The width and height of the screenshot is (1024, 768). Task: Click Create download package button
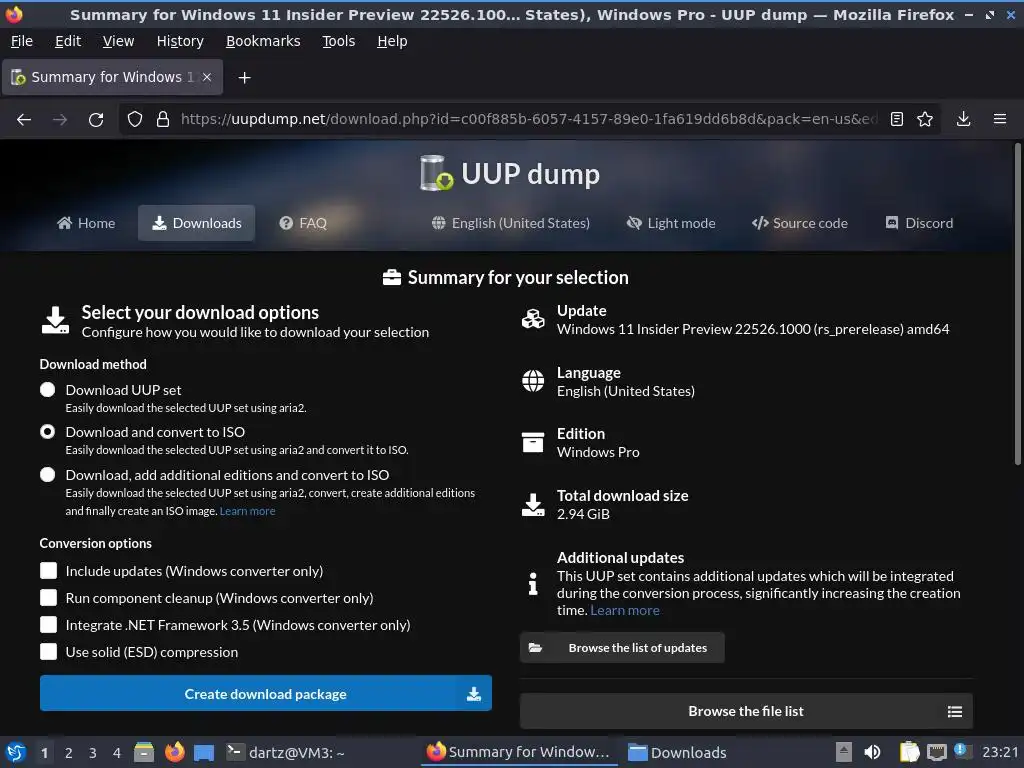266,694
